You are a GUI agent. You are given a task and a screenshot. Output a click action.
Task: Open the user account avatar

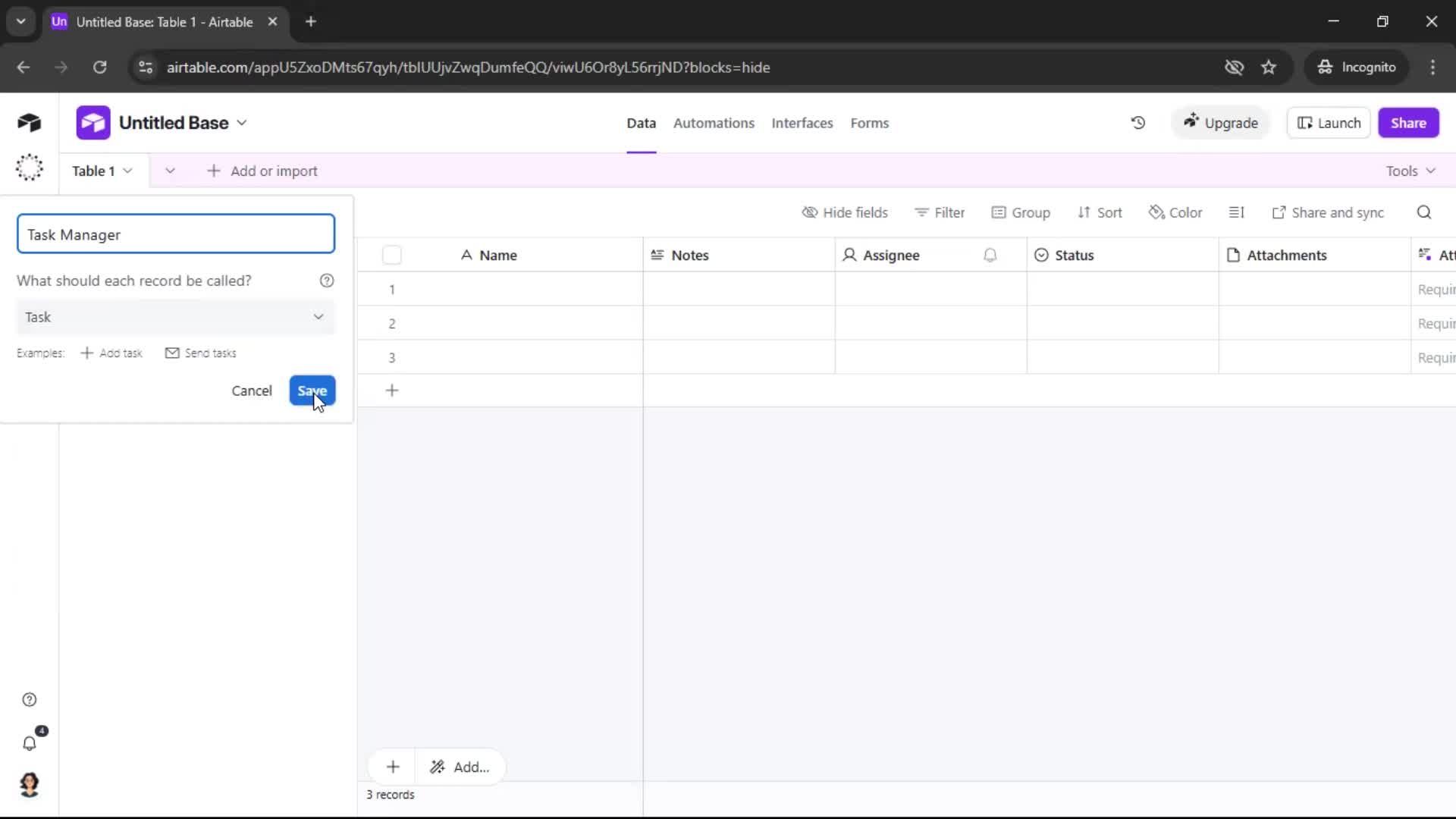29,784
